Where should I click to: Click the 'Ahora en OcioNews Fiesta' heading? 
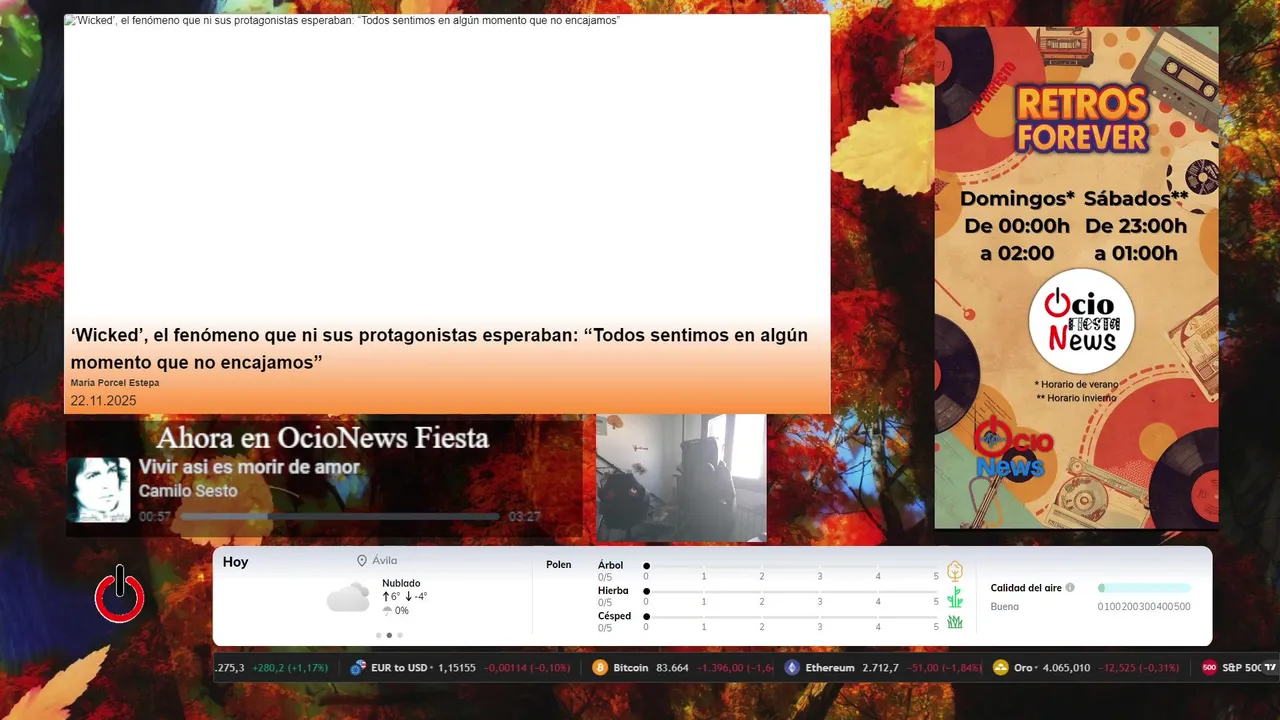323,438
